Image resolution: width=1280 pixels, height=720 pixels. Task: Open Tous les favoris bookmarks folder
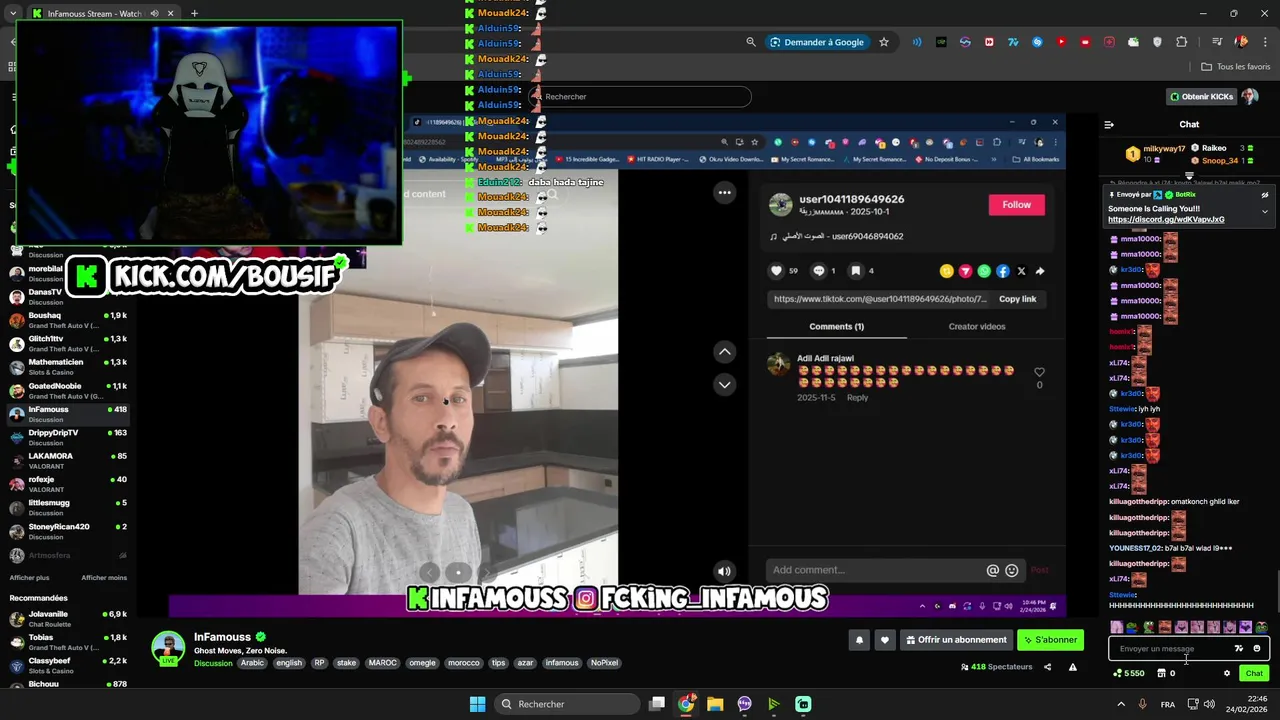[x=1236, y=67]
